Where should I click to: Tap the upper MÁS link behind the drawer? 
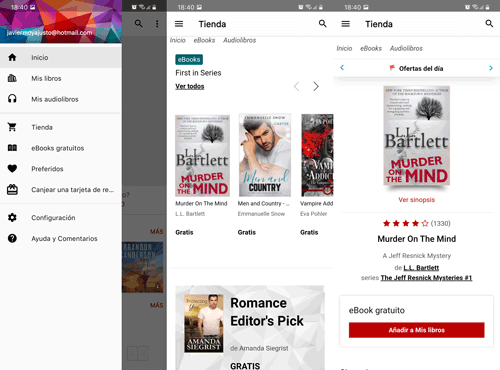(x=156, y=231)
